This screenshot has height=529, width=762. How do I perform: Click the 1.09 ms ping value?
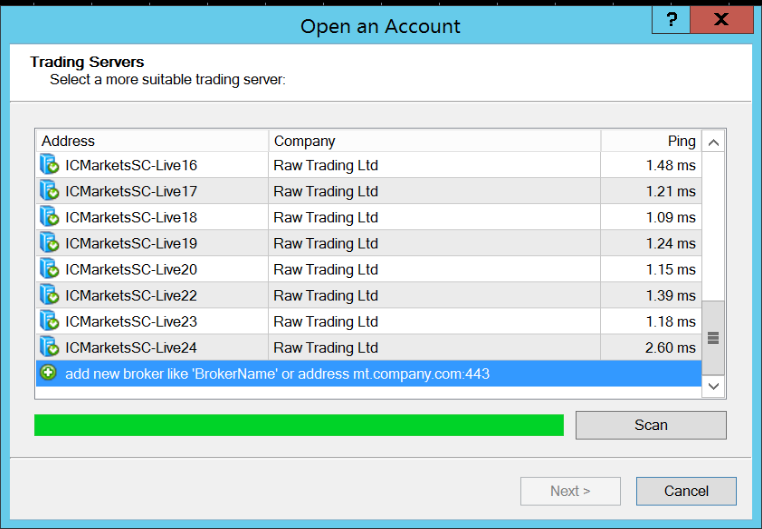[671, 218]
